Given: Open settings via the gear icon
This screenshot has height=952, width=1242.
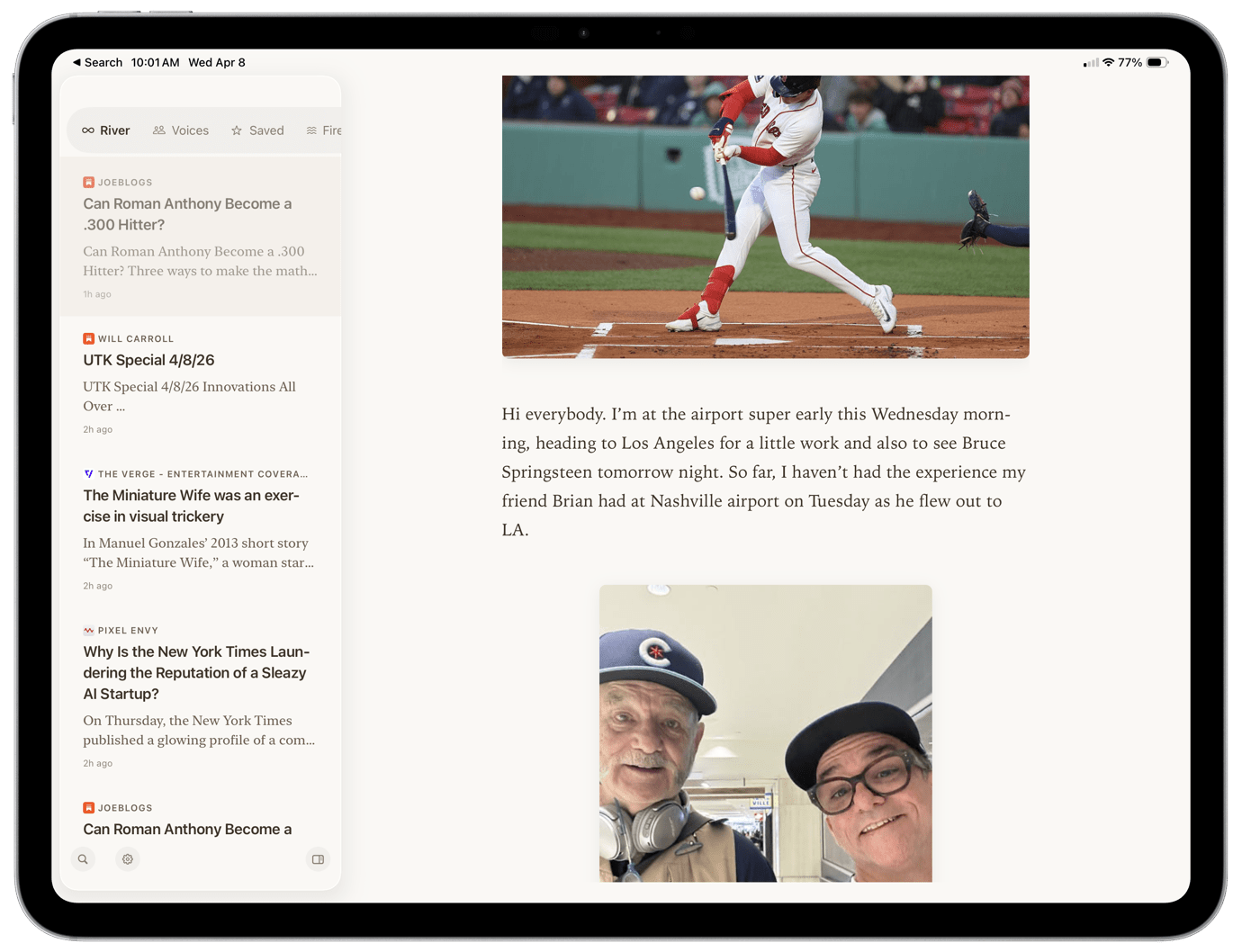Looking at the screenshot, I should point(128,859).
